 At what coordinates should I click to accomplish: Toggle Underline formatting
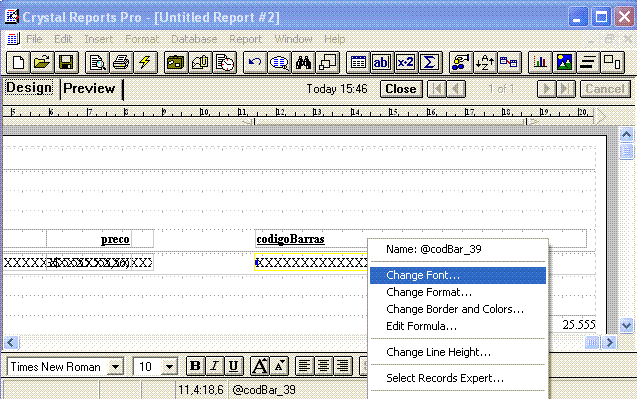(x=234, y=366)
